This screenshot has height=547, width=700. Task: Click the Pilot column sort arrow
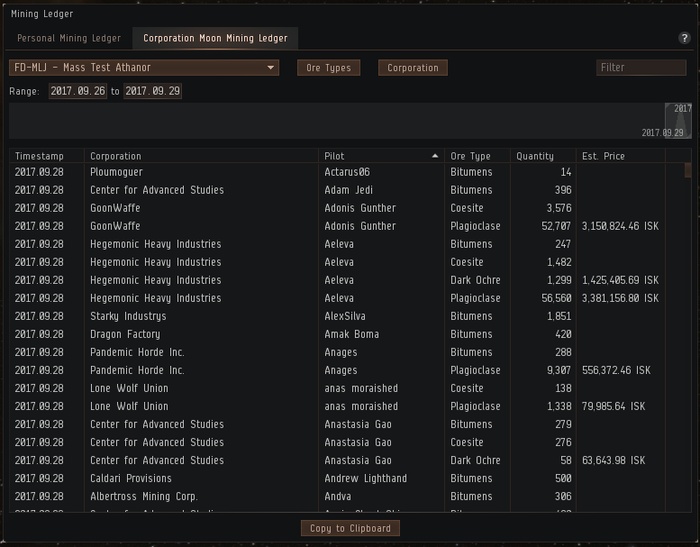pos(435,156)
